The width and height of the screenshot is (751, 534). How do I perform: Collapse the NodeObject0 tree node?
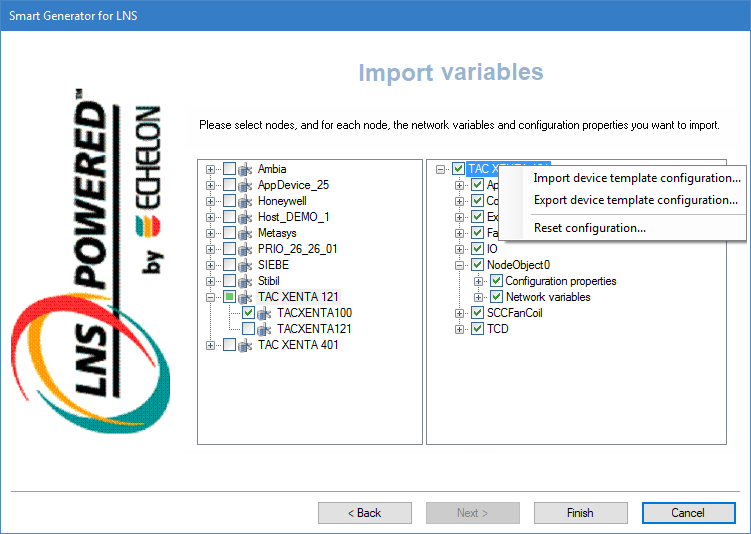tap(460, 265)
